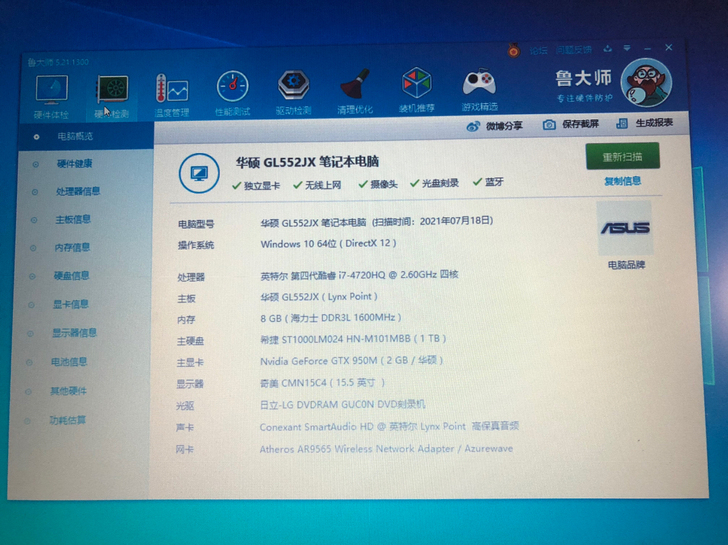The height and width of the screenshot is (545, 728).
Task: Click the 主硬盘 row label
Action: coord(190,341)
